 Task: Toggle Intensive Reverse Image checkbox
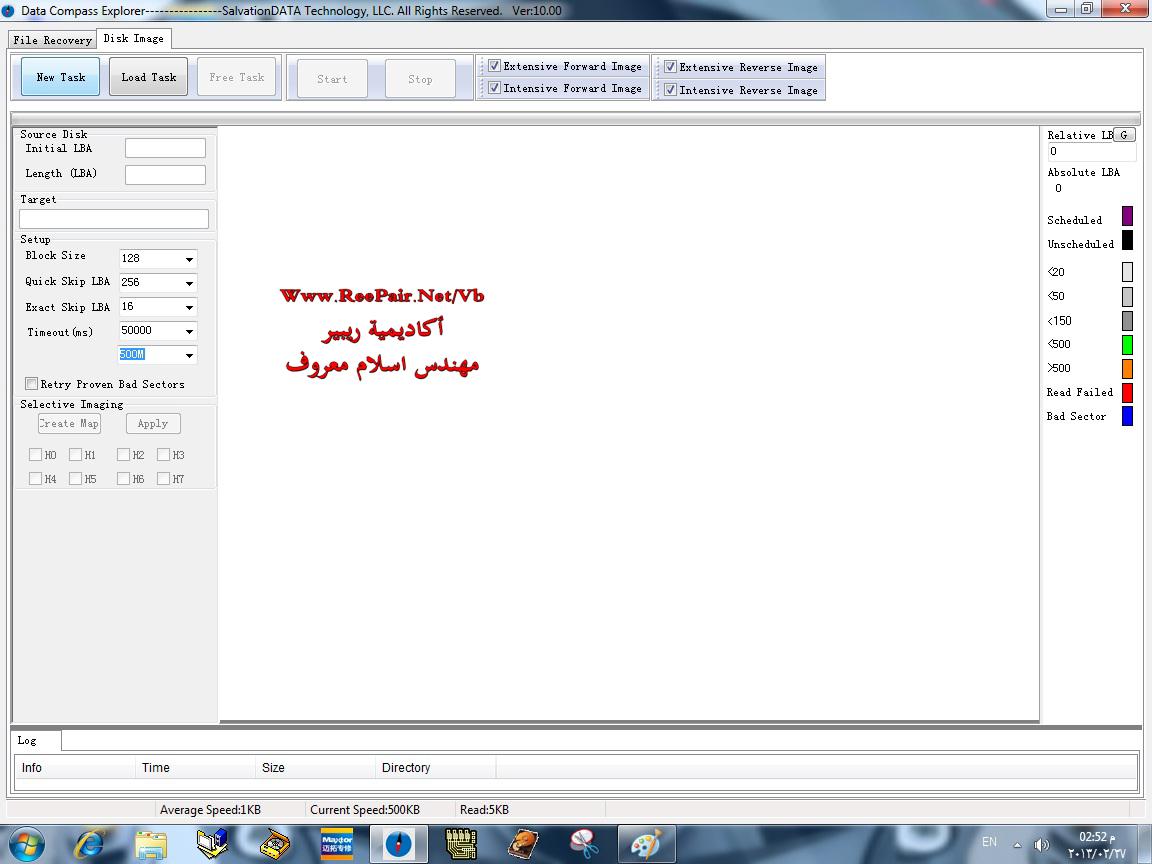670,90
